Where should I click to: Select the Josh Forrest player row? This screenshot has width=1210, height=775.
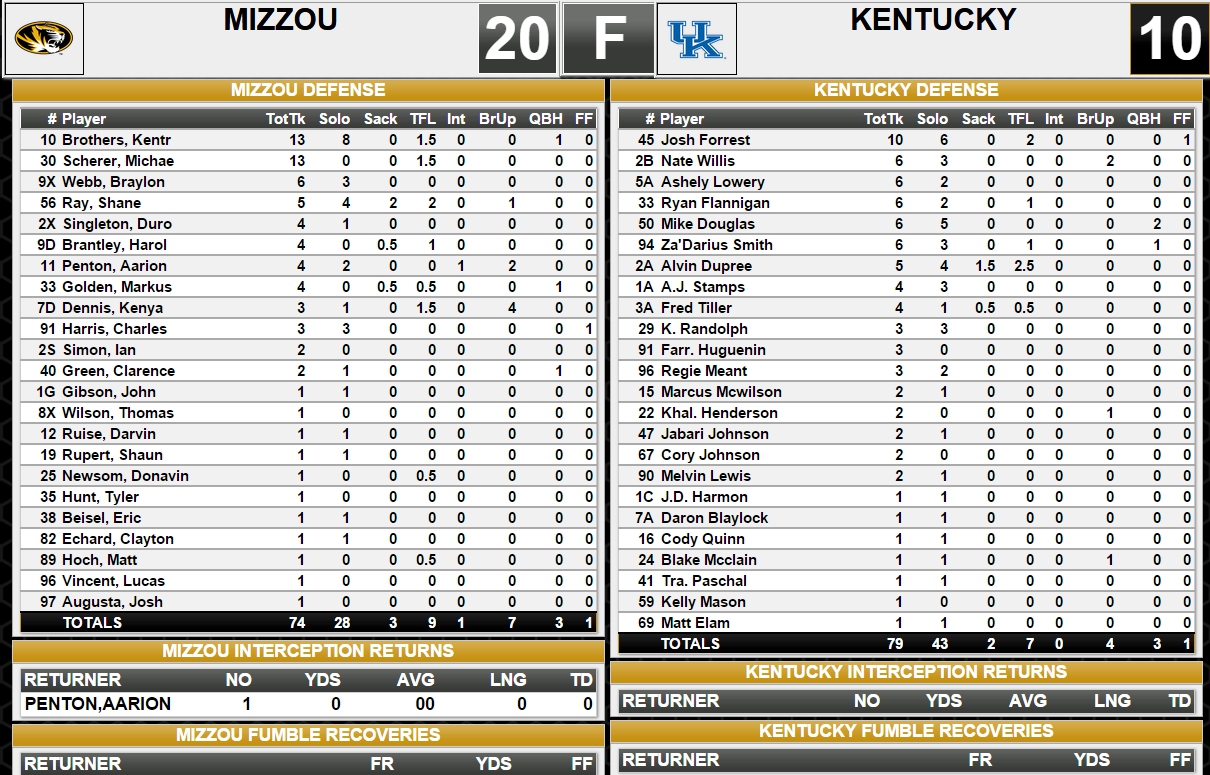(907, 140)
